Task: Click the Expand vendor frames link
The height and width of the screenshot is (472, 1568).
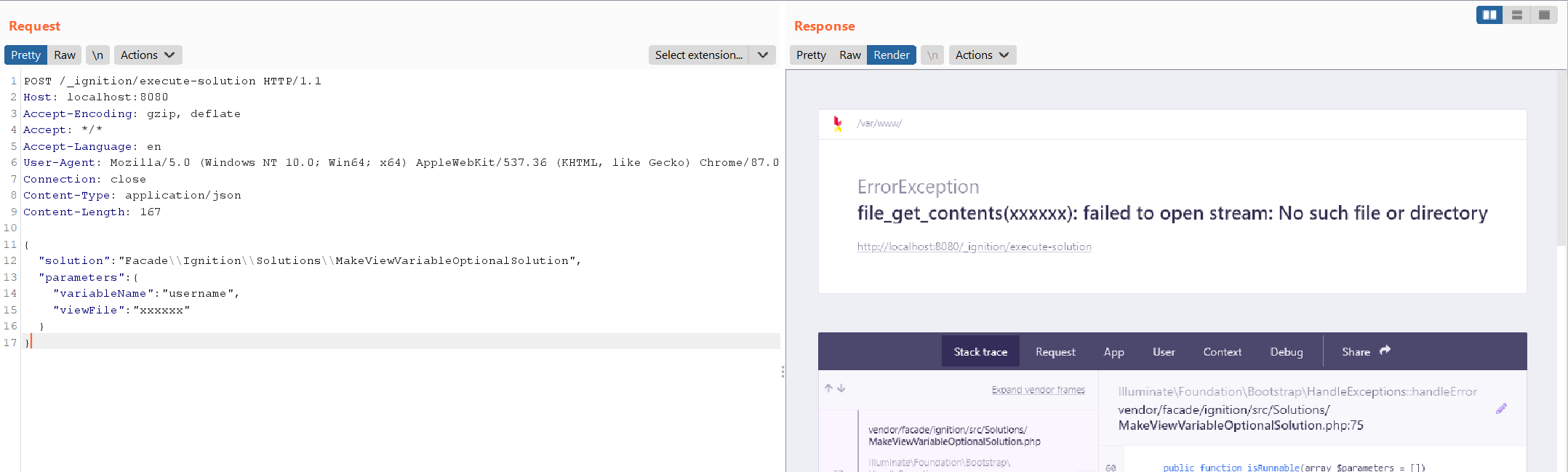Action: coord(1038,390)
